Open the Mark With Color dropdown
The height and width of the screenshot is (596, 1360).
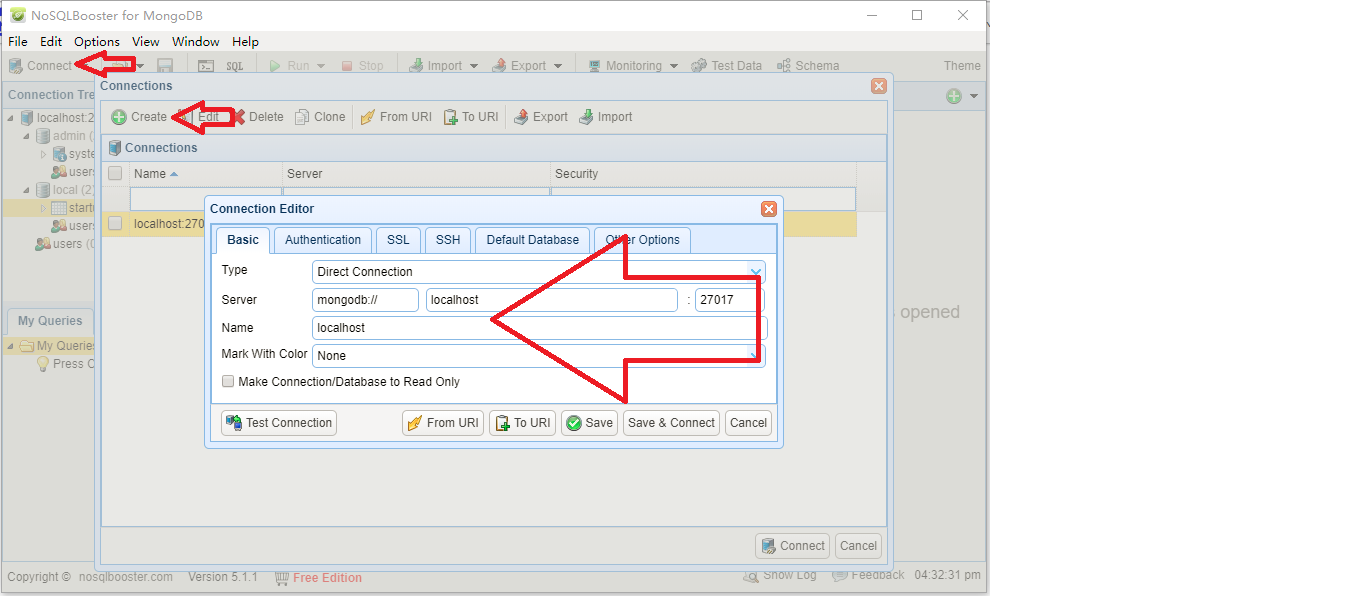[x=539, y=356]
